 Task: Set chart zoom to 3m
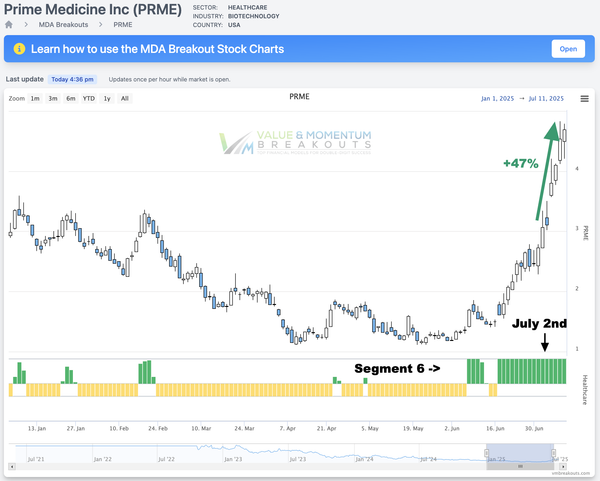53,98
